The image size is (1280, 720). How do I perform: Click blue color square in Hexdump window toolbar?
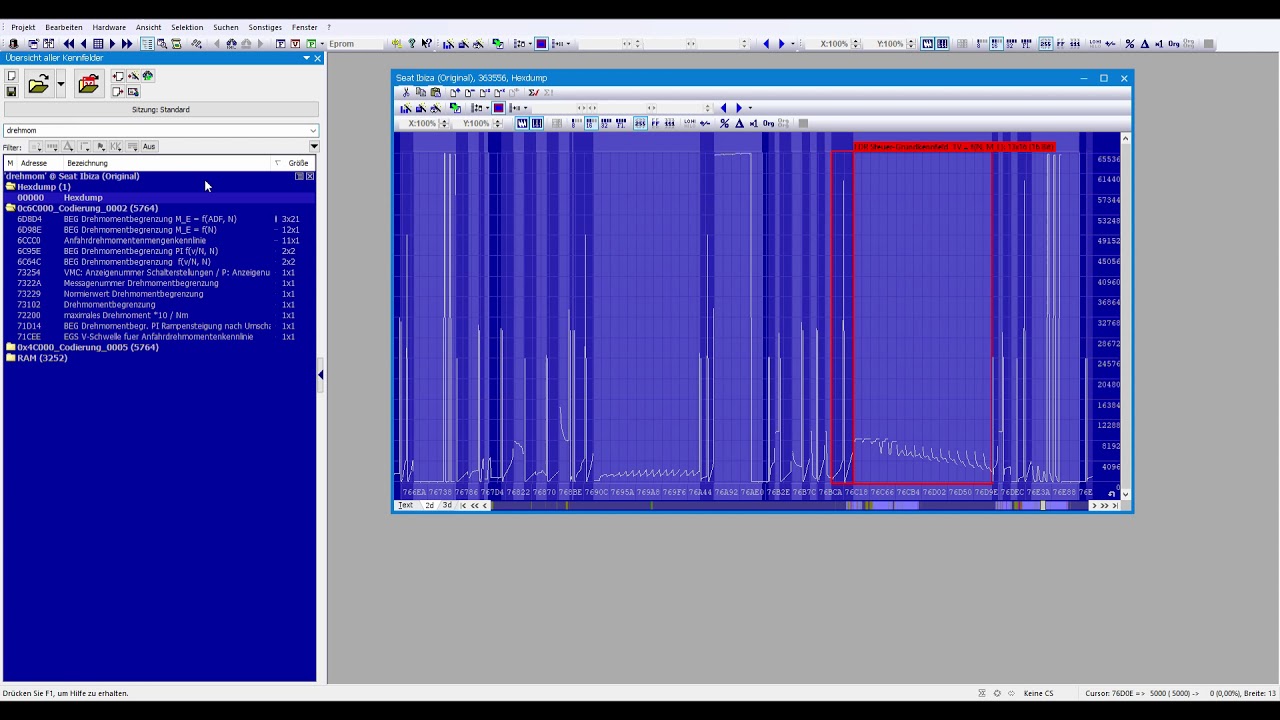tap(498, 108)
